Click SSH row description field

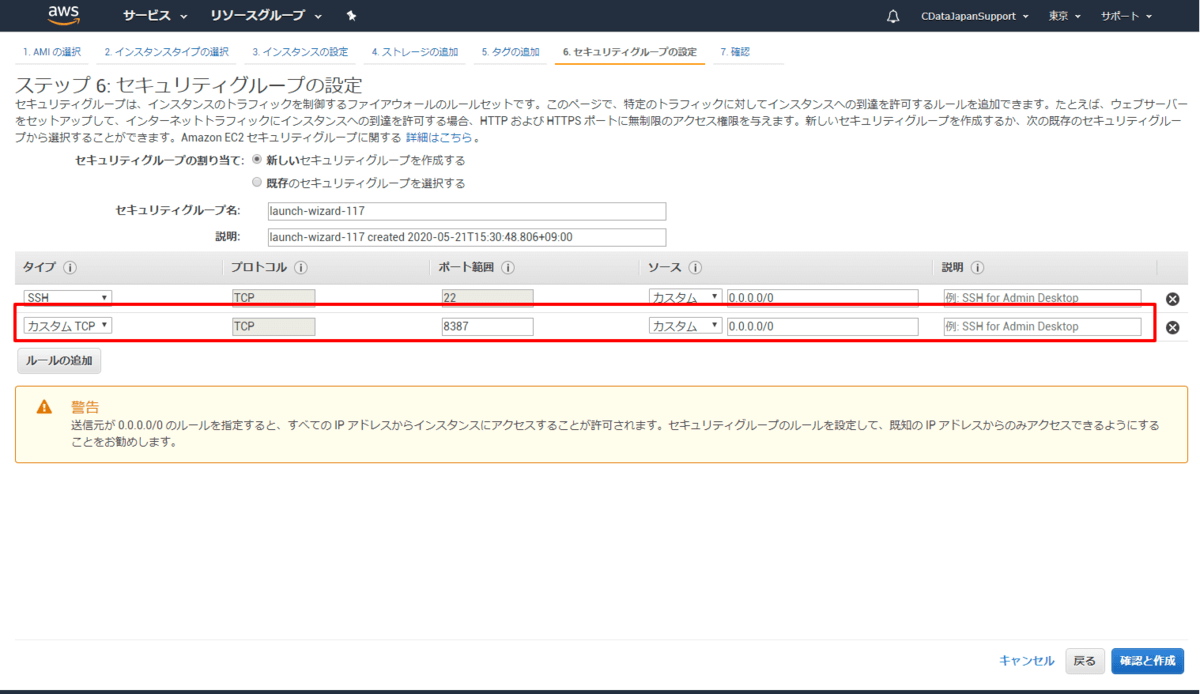(x=1042, y=298)
